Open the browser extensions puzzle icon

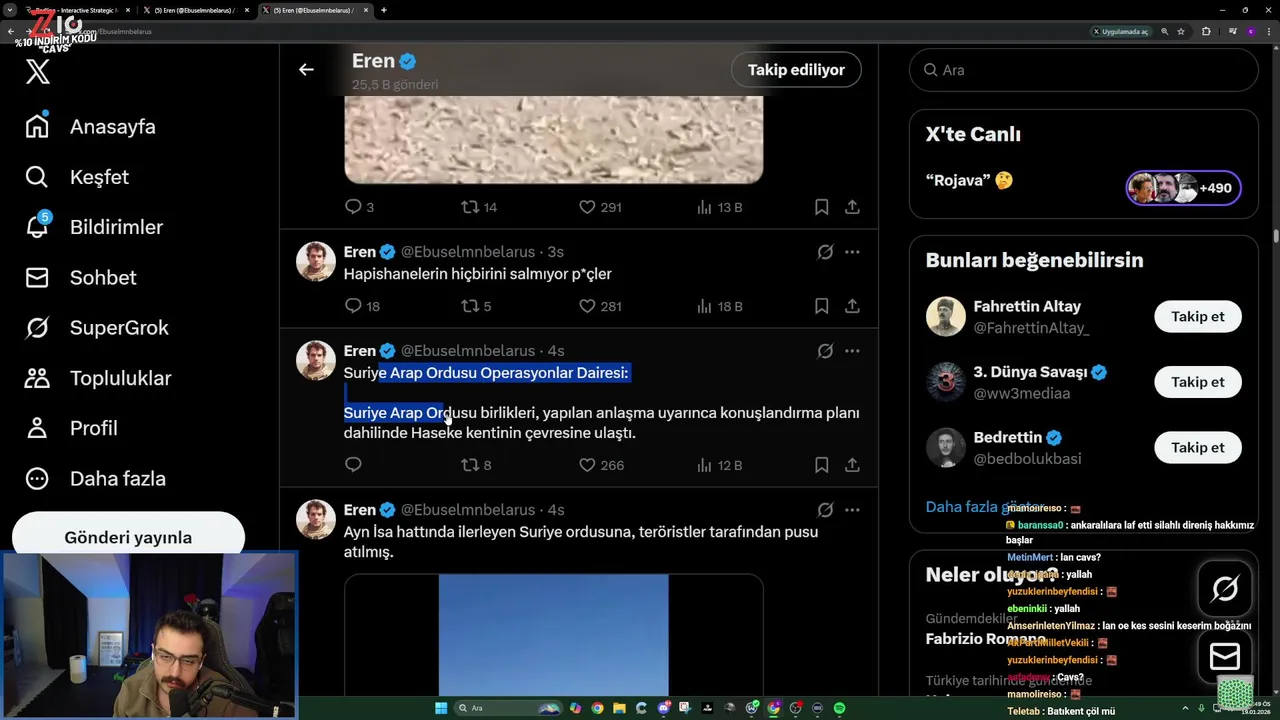click(1206, 31)
